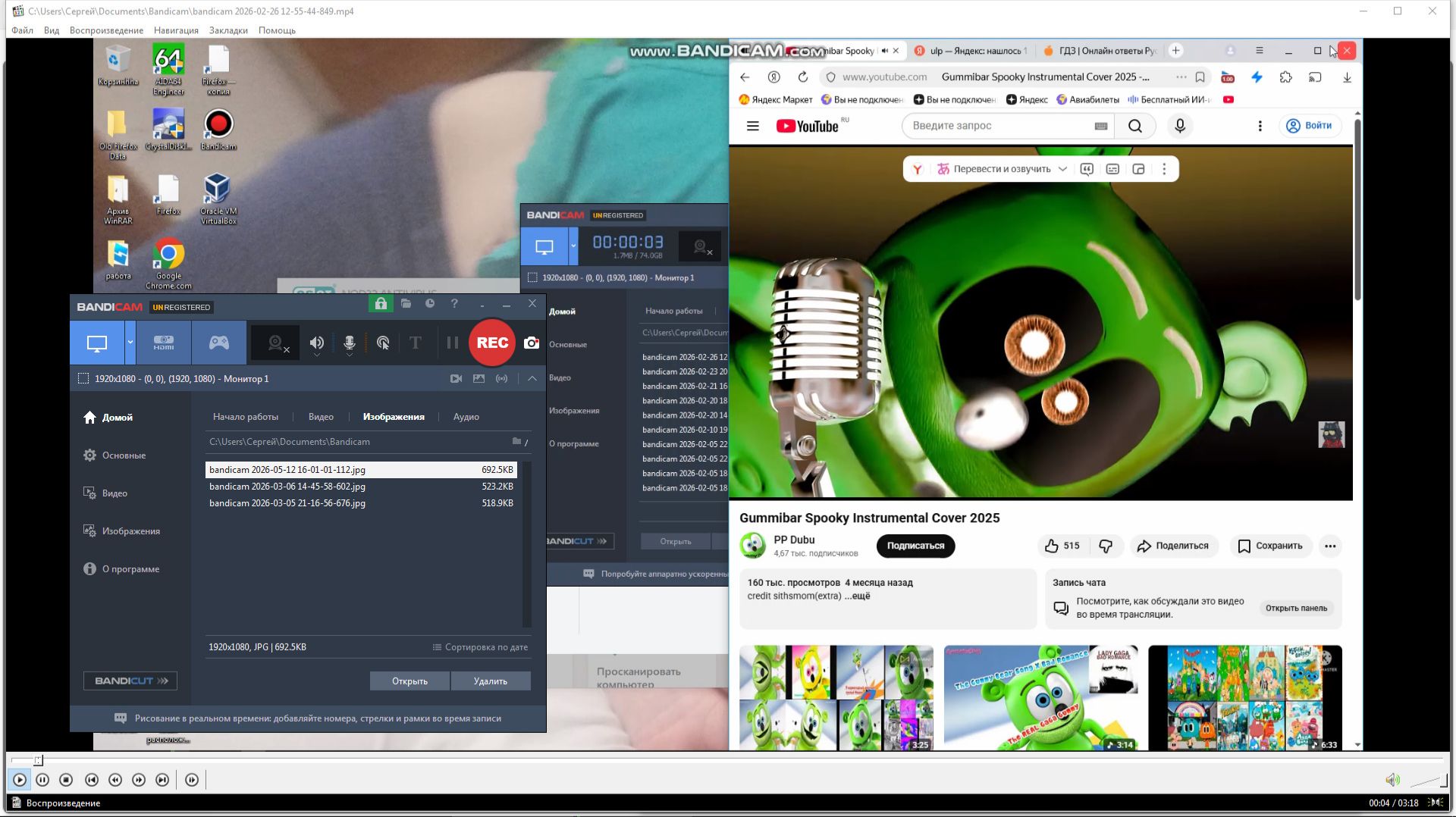Click the player's frame step button

pos(192,780)
